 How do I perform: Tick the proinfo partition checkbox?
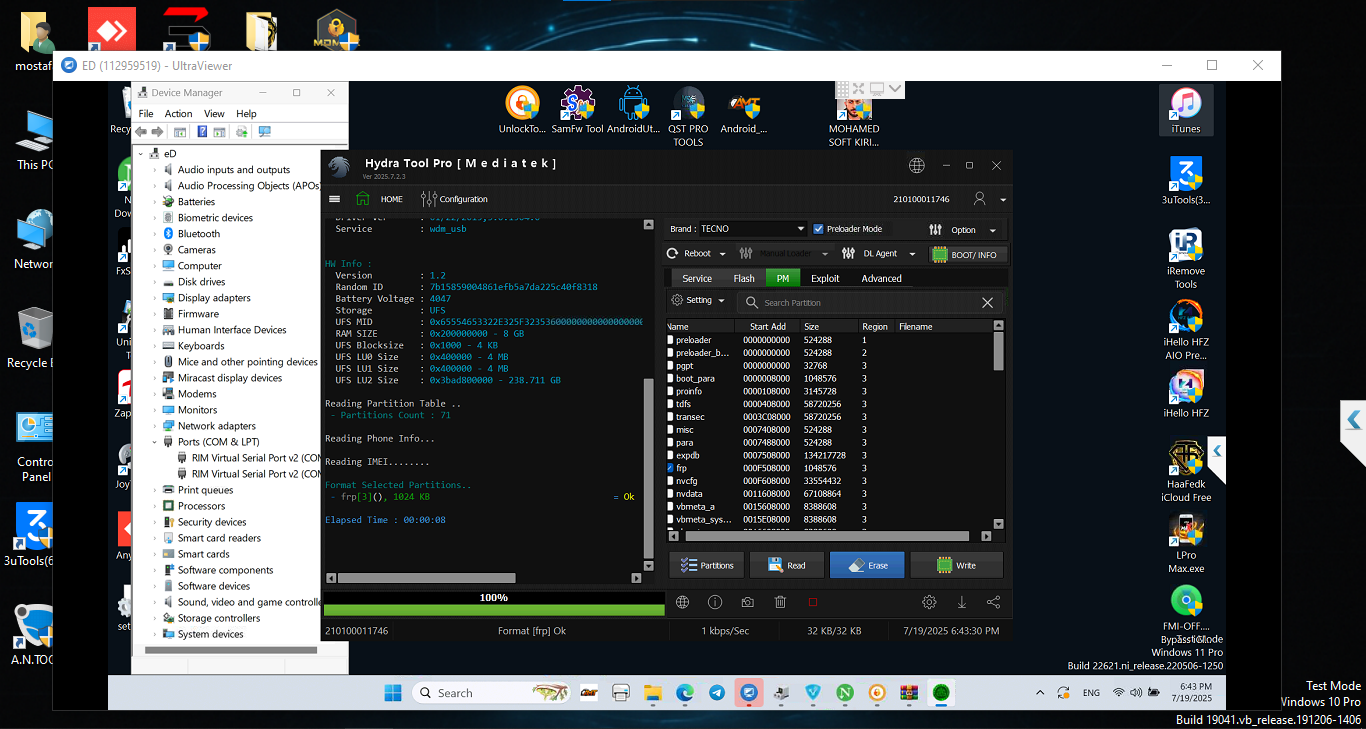point(671,391)
